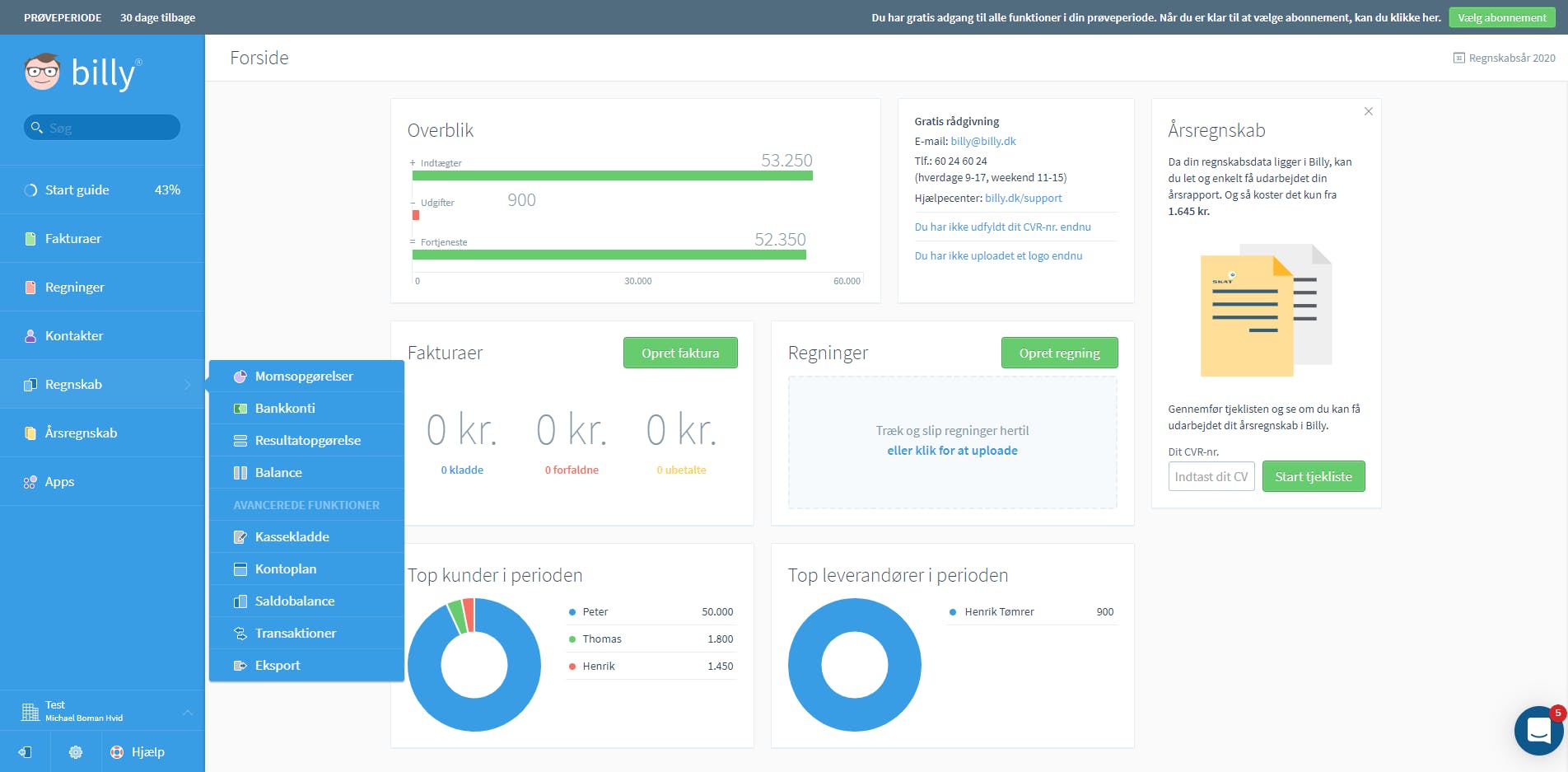This screenshot has width=1568, height=772.
Task: Click the Kassekladde icon in submenu
Action: (x=240, y=537)
